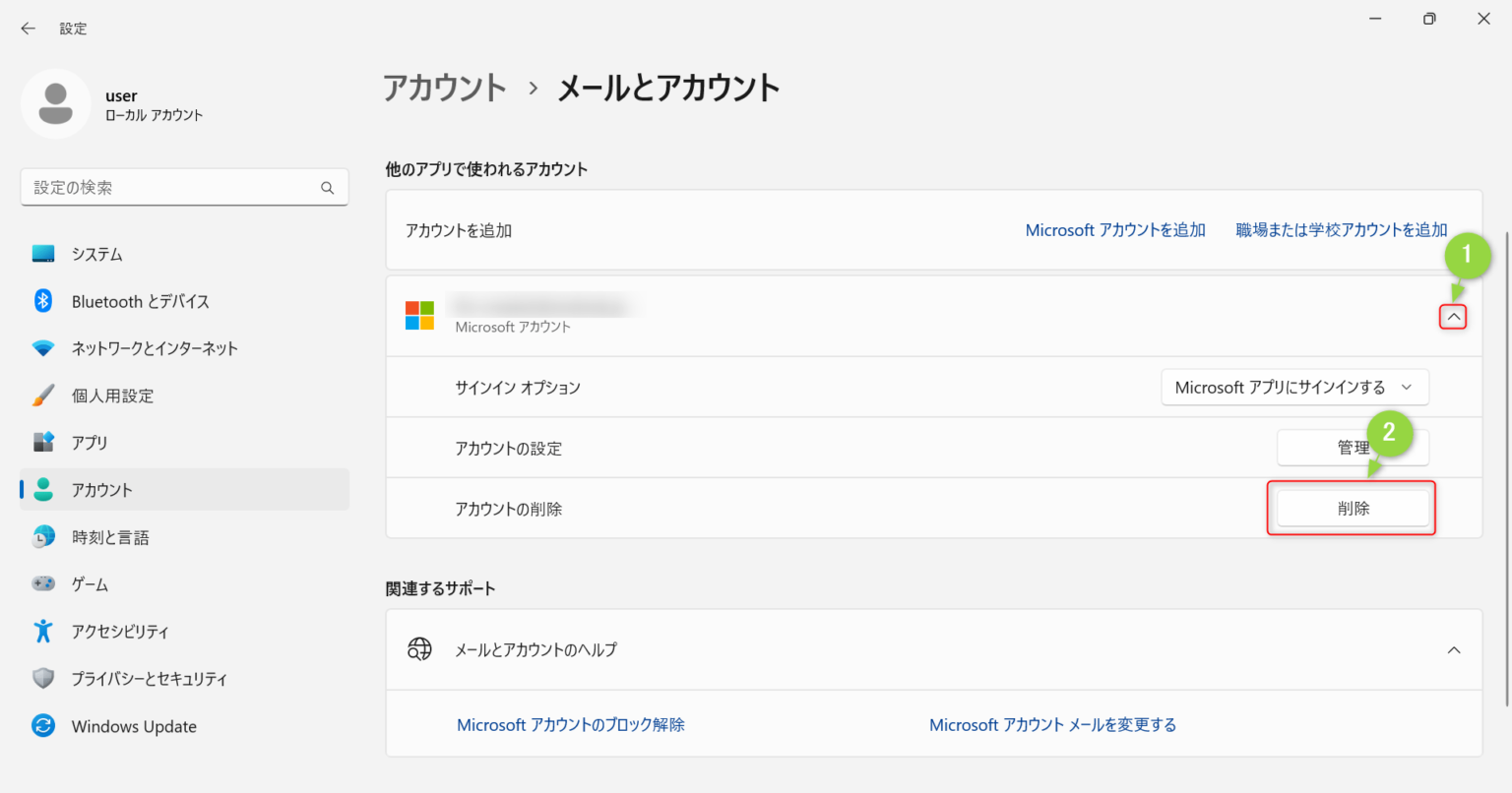Open 個人用設定 personalization page
The image size is (1512, 793).
pyautogui.click(x=112, y=396)
